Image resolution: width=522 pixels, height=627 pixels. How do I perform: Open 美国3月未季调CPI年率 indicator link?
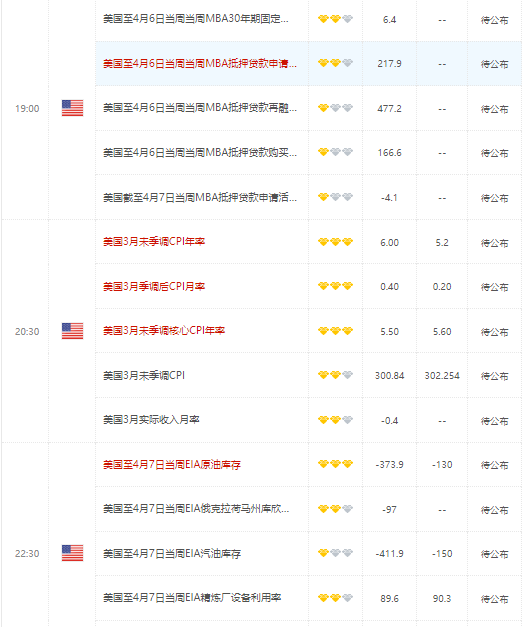154,242
